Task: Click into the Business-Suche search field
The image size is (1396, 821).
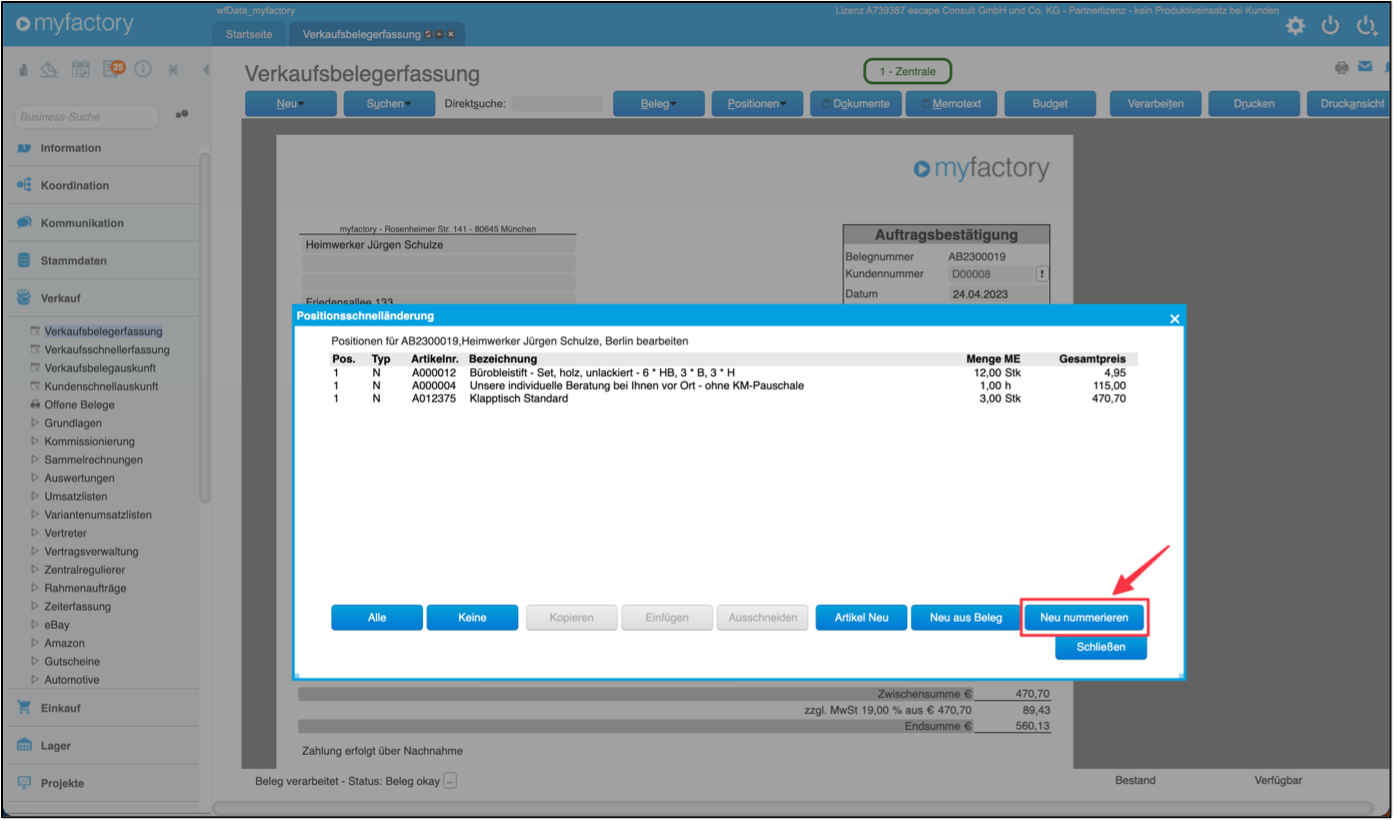Action: click(x=86, y=117)
